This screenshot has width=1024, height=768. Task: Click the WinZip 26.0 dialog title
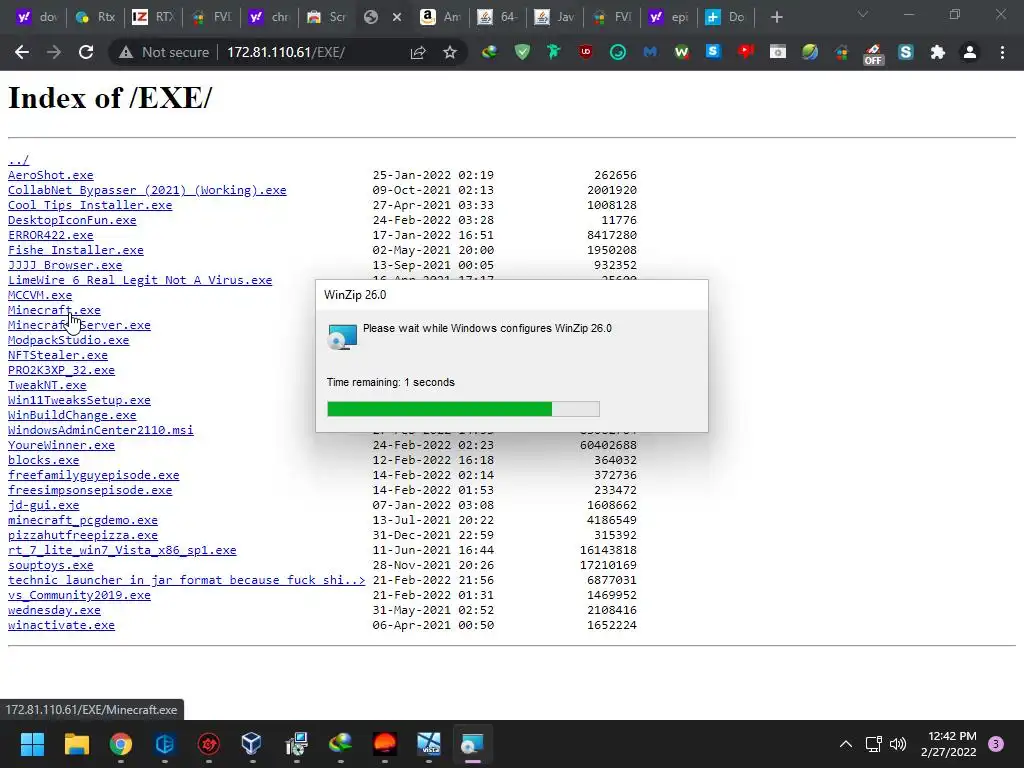coord(355,295)
